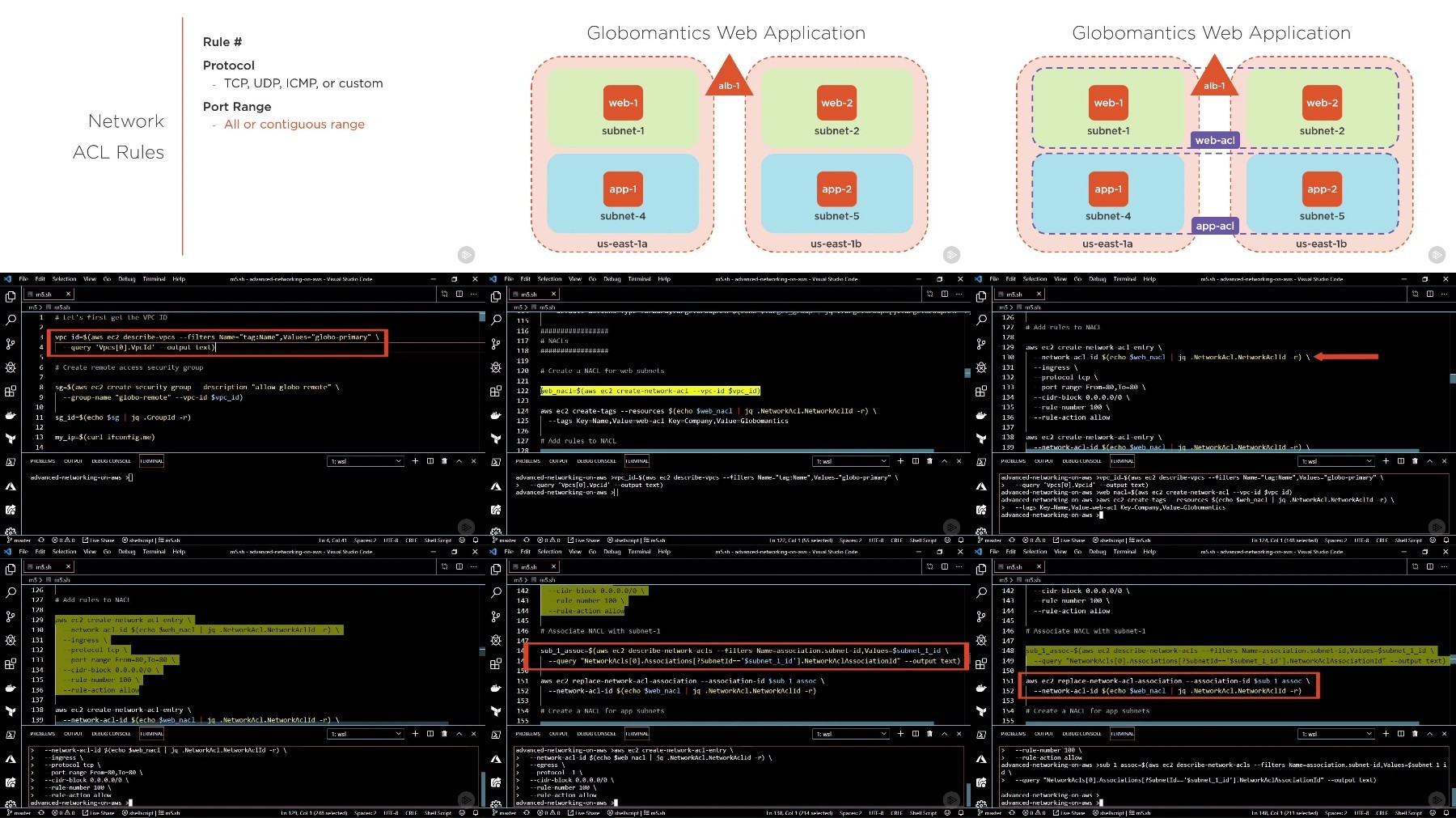This screenshot has height=818, width=1456.
Task: Click 'web-acl' label in third Globomantics slide
Action: coord(1215,140)
